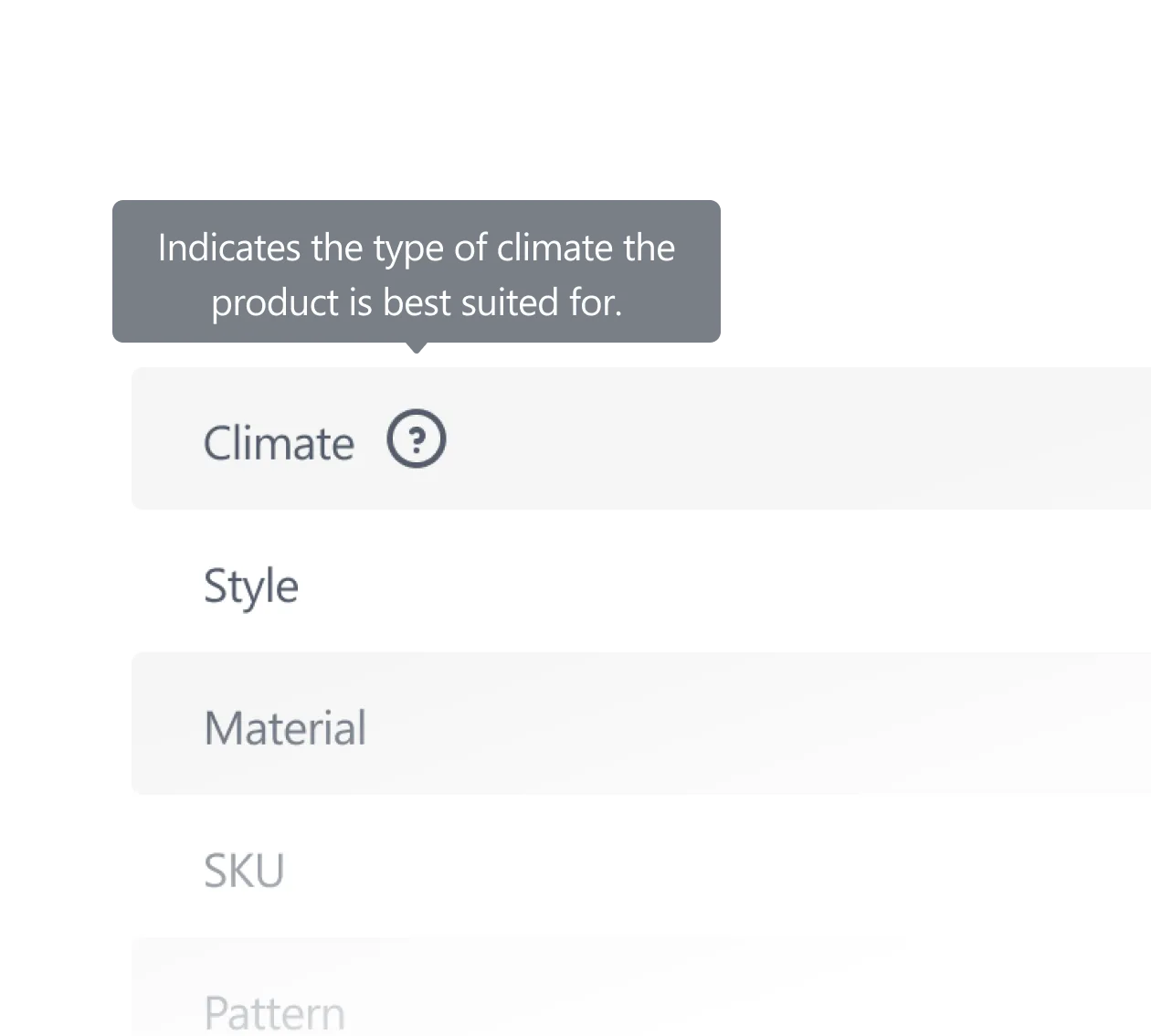This screenshot has width=1151, height=1036.
Task: Select the Style attribute label
Action: click(251, 586)
